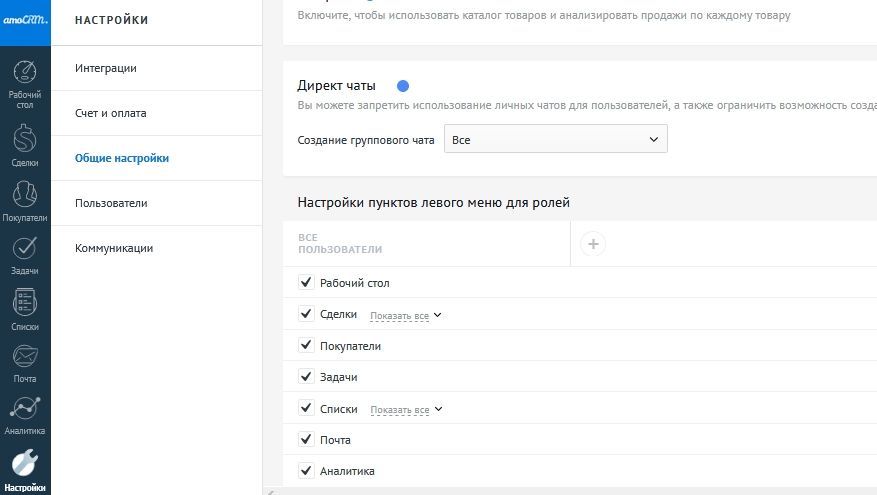Open Счет и оплата settings section
This screenshot has height=495, width=877.
(110, 113)
